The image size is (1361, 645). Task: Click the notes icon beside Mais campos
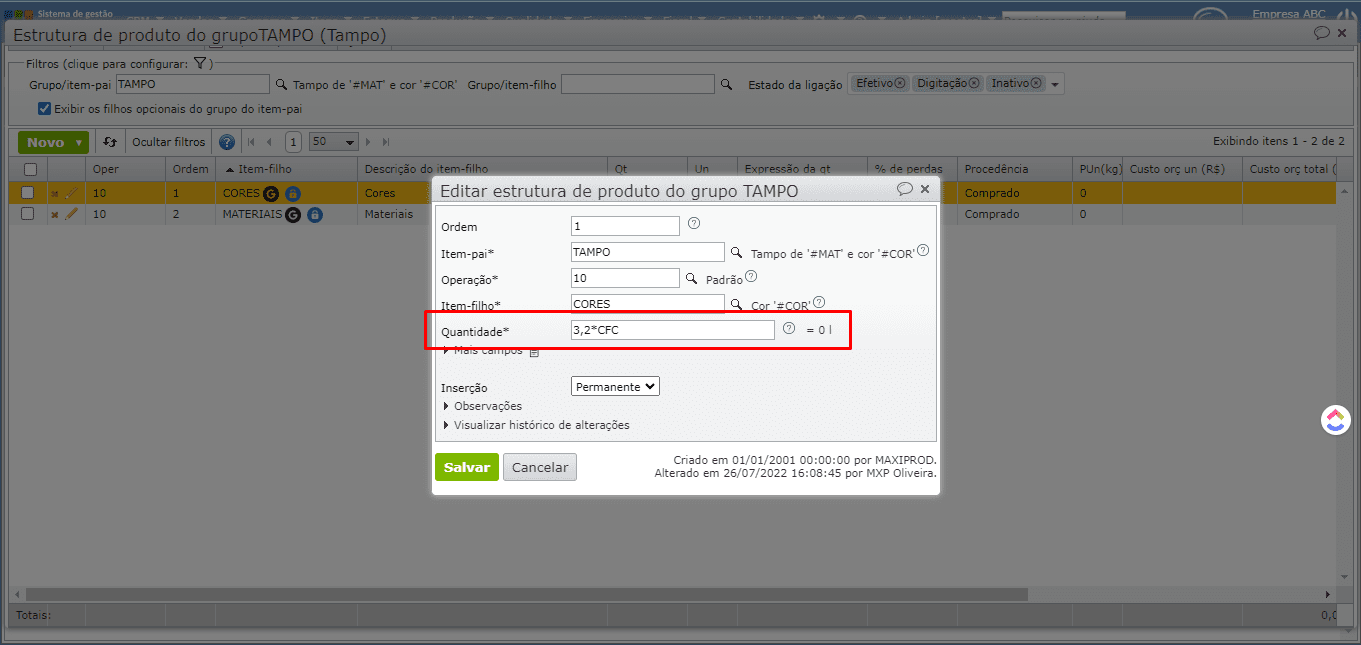click(x=534, y=352)
